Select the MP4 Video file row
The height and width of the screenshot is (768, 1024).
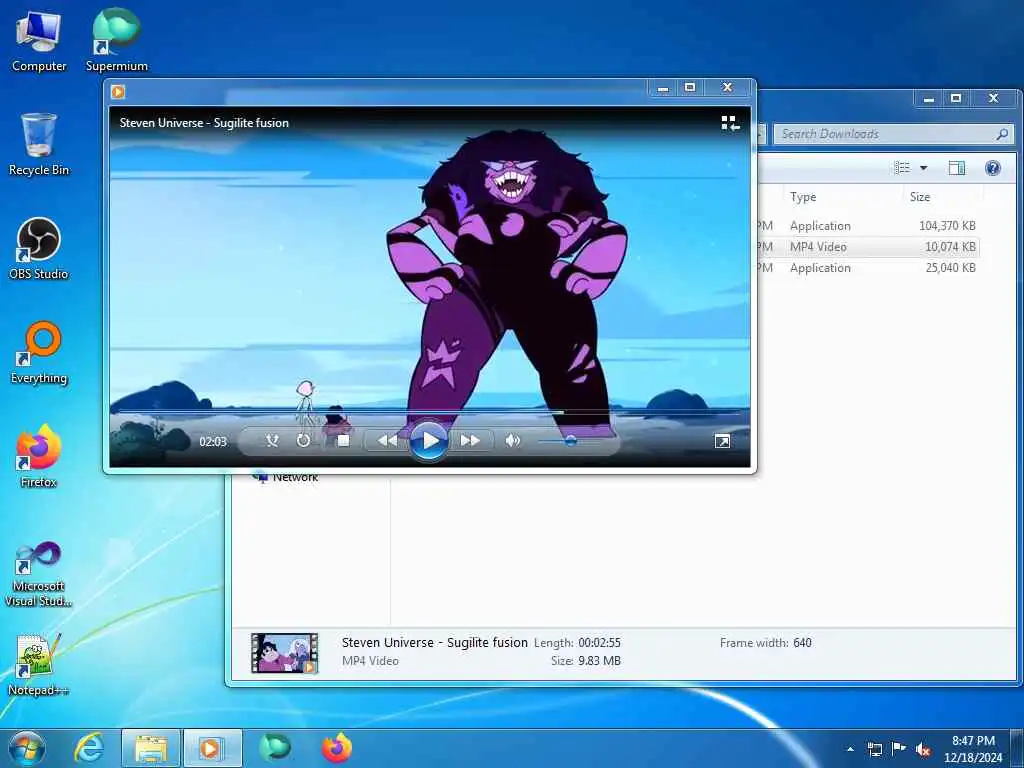tap(869, 247)
